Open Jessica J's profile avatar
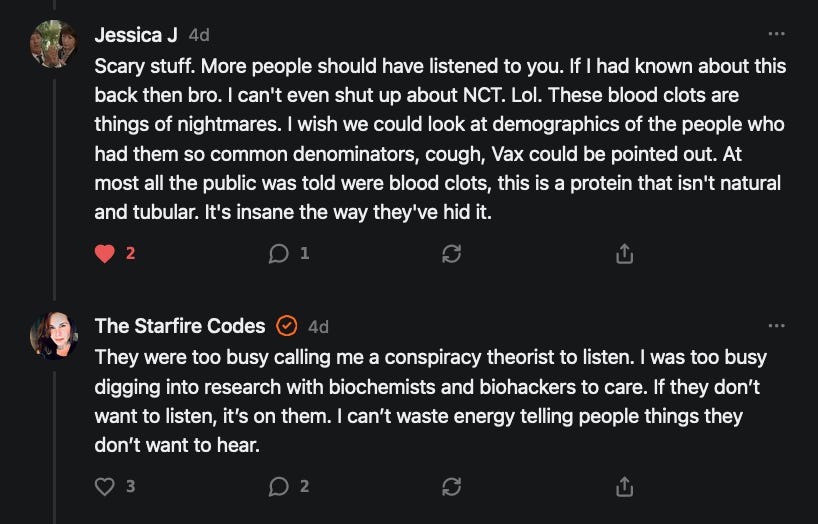This screenshot has width=818, height=524. (x=53, y=43)
